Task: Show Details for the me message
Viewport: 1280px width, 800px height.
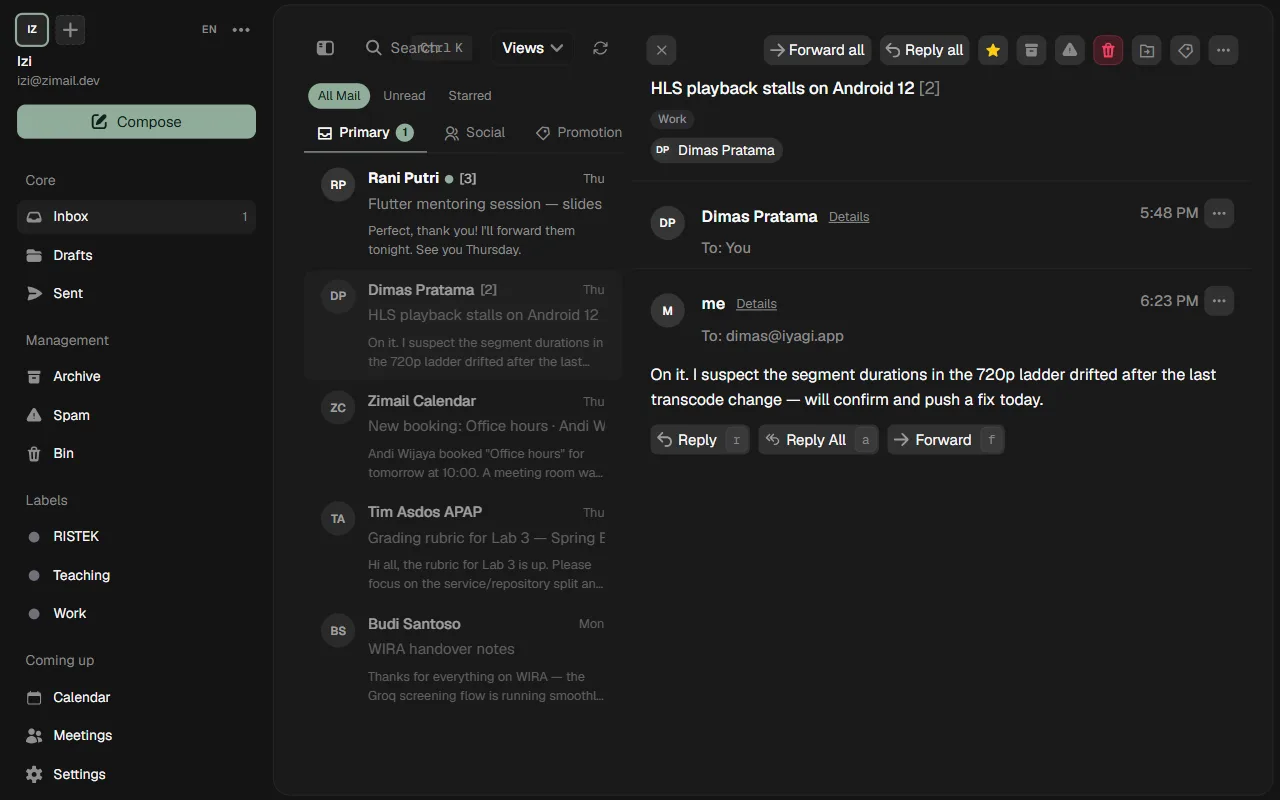Action: [756, 304]
